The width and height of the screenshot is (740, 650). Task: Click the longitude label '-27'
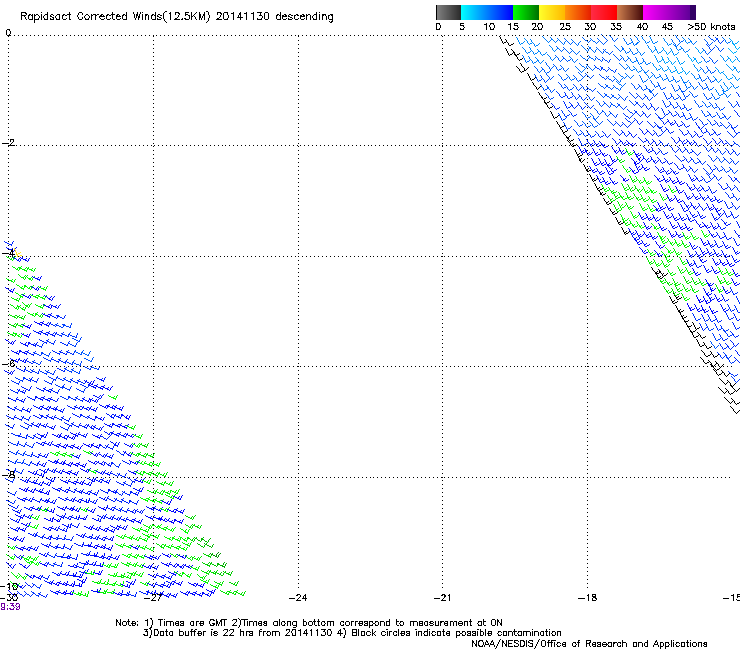153,598
